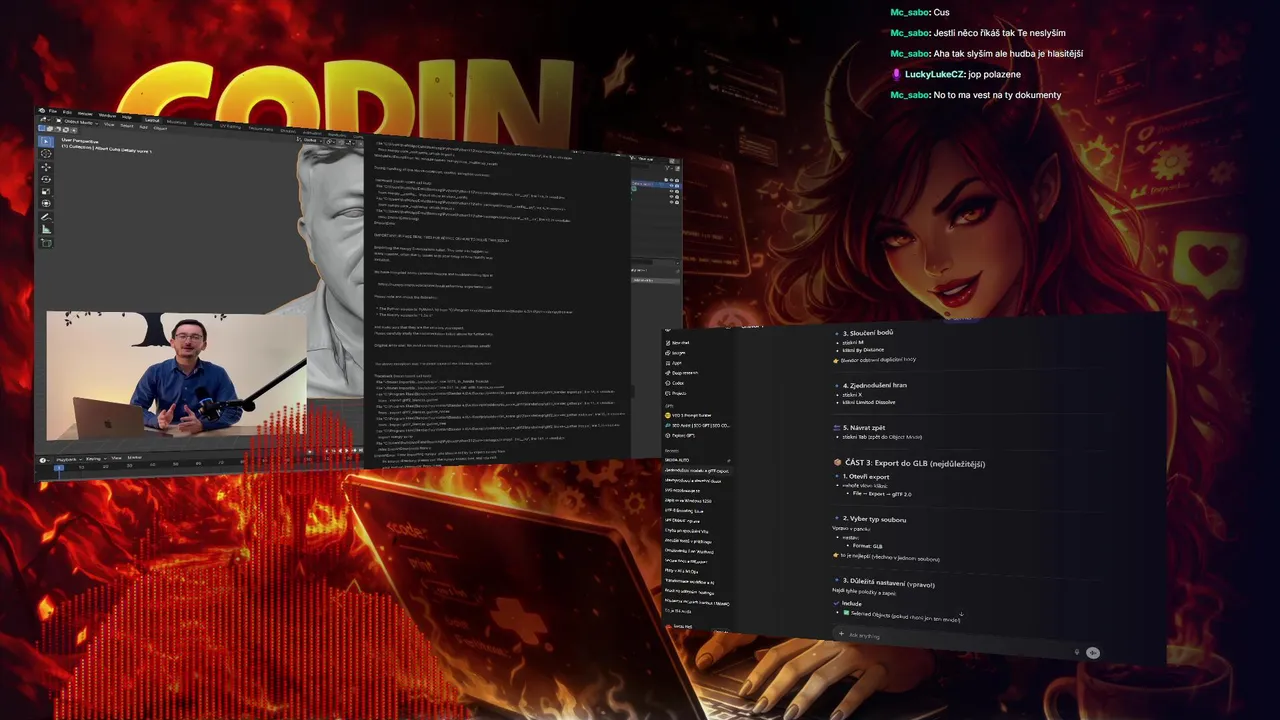This screenshot has width=1280, height=720.
Task: Open Apps in ChatGPT sidebar
Action: pyautogui.click(x=675, y=363)
